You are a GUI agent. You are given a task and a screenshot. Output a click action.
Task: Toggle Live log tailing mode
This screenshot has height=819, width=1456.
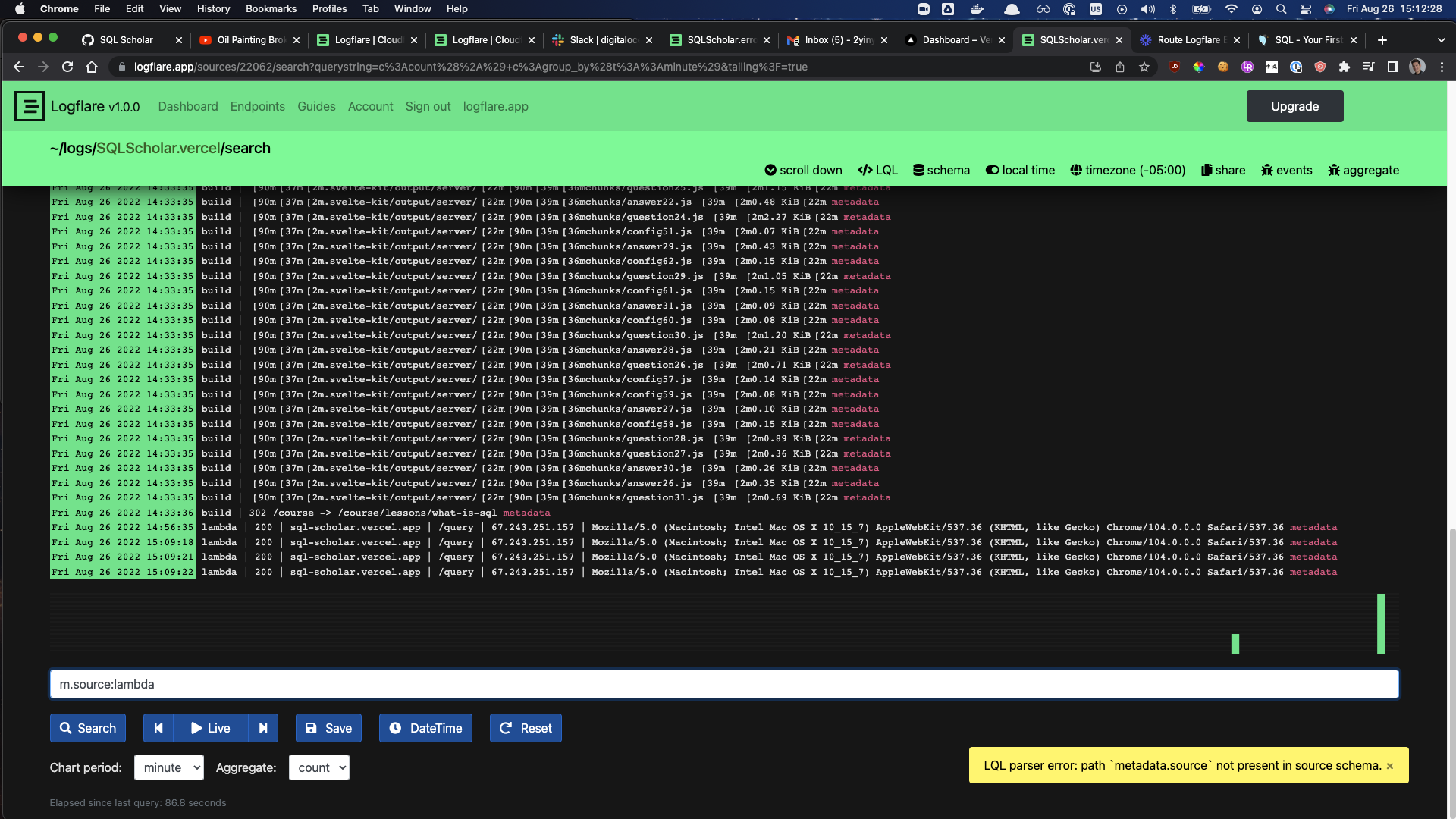pos(210,728)
